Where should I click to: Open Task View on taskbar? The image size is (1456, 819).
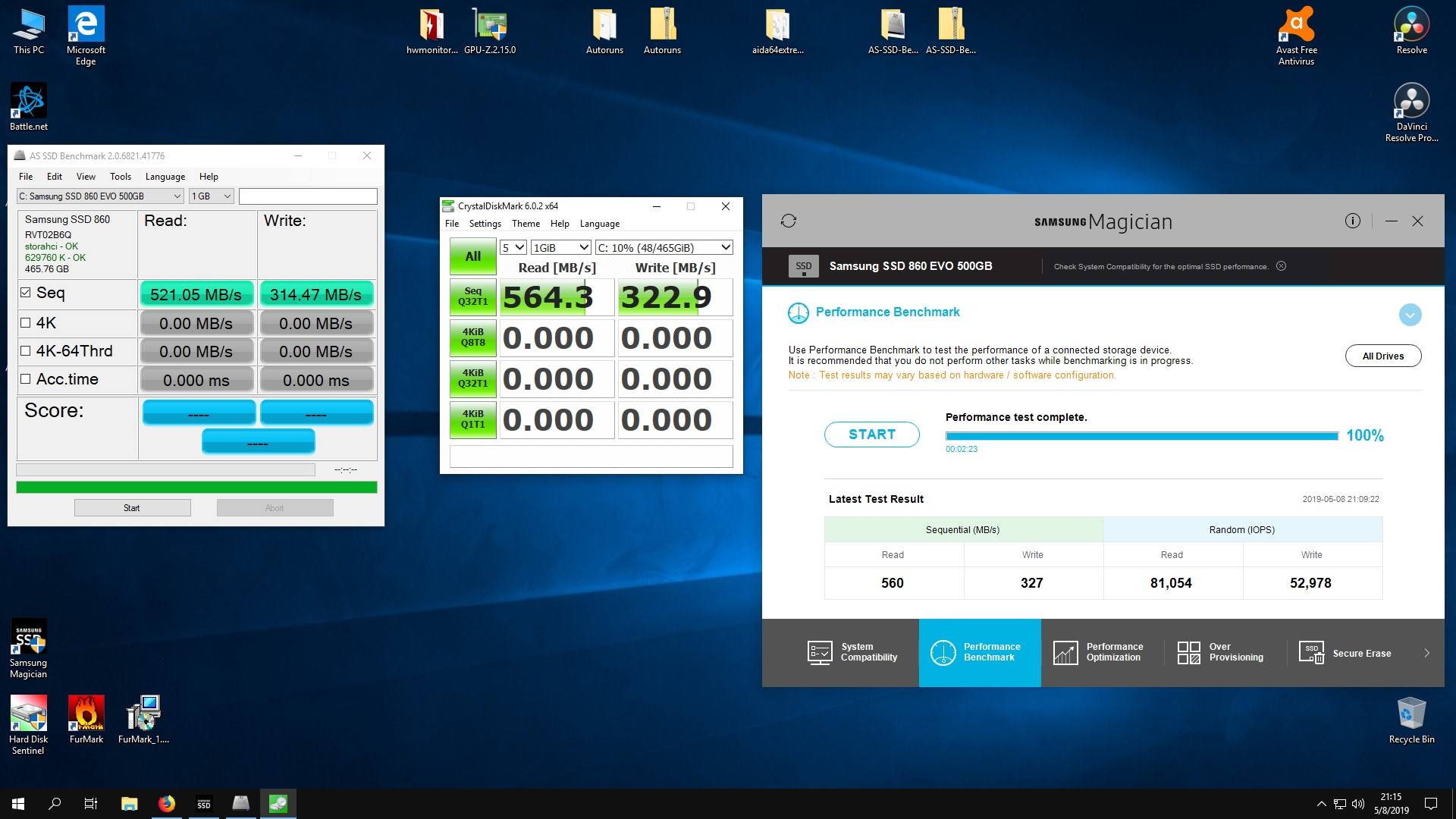(x=91, y=804)
